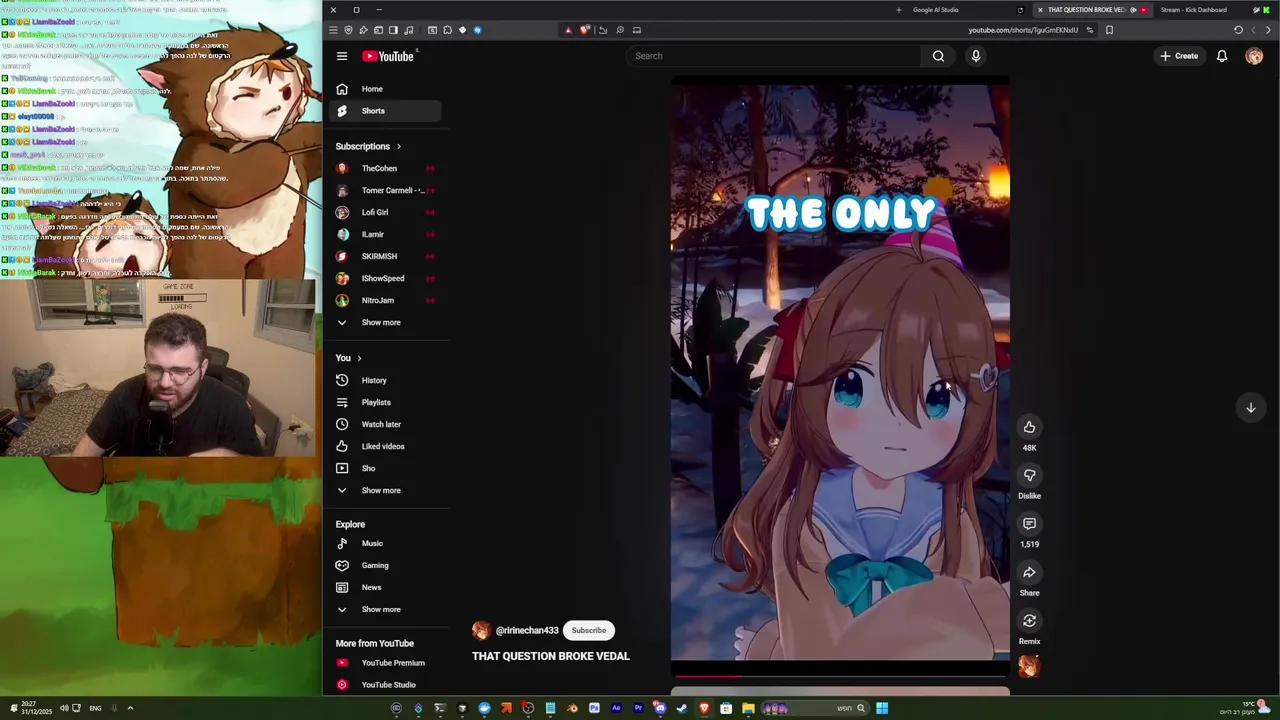Open Photoshop from the taskbar
The height and width of the screenshot is (720, 1280).
pyautogui.click(x=594, y=708)
